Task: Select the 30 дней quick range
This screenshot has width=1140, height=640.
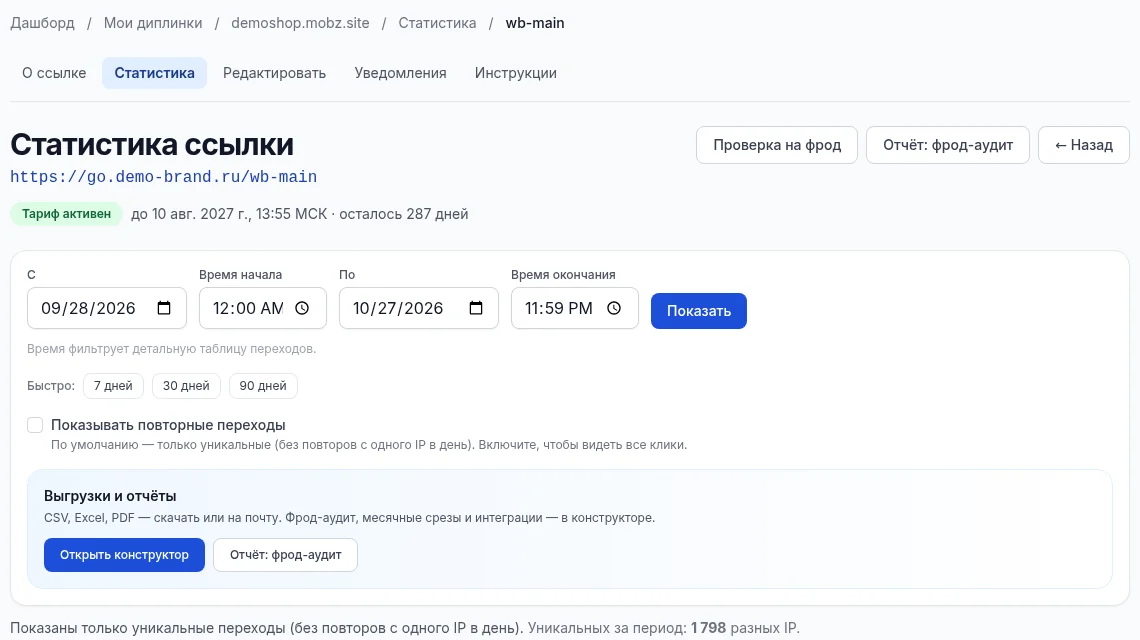Action: click(x=186, y=385)
